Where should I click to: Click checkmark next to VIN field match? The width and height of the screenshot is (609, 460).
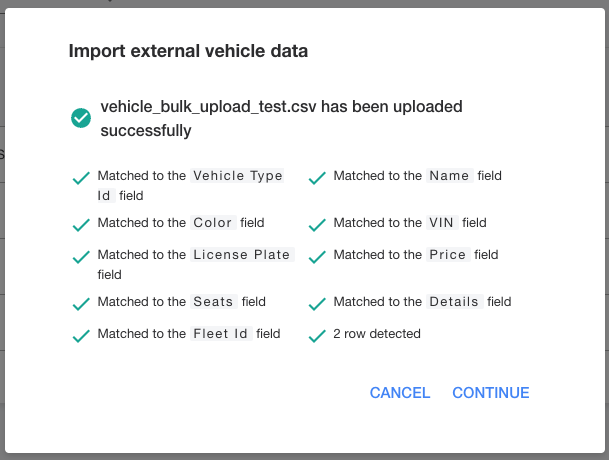click(x=317, y=225)
